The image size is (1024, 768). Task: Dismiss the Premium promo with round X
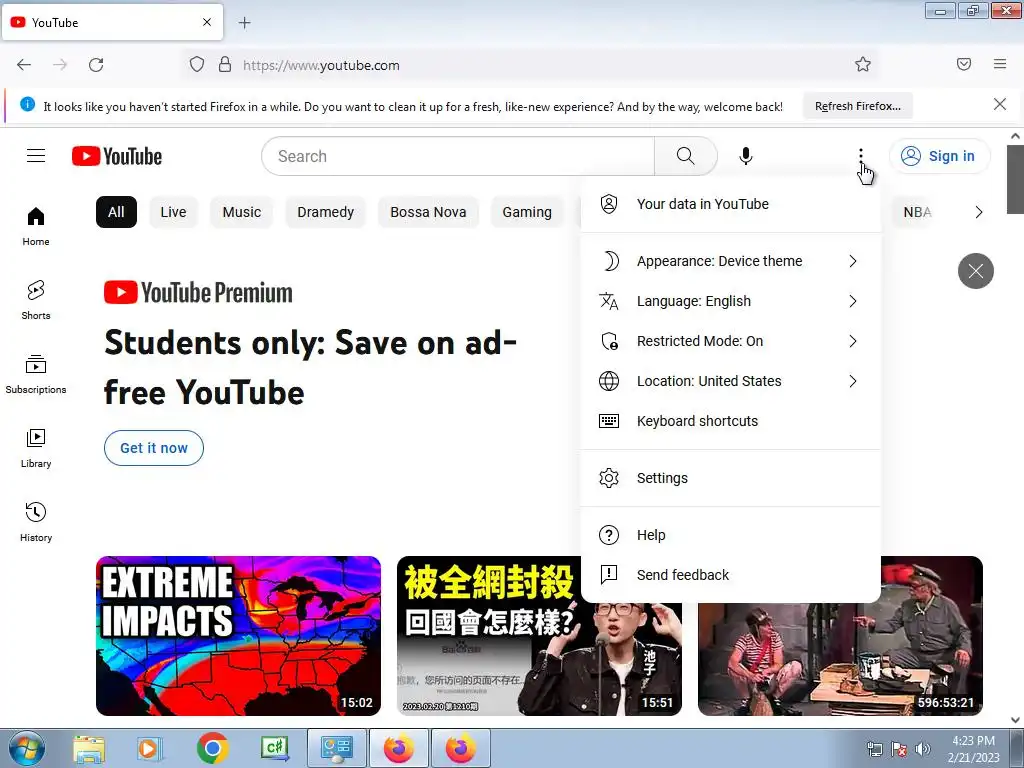[976, 271]
